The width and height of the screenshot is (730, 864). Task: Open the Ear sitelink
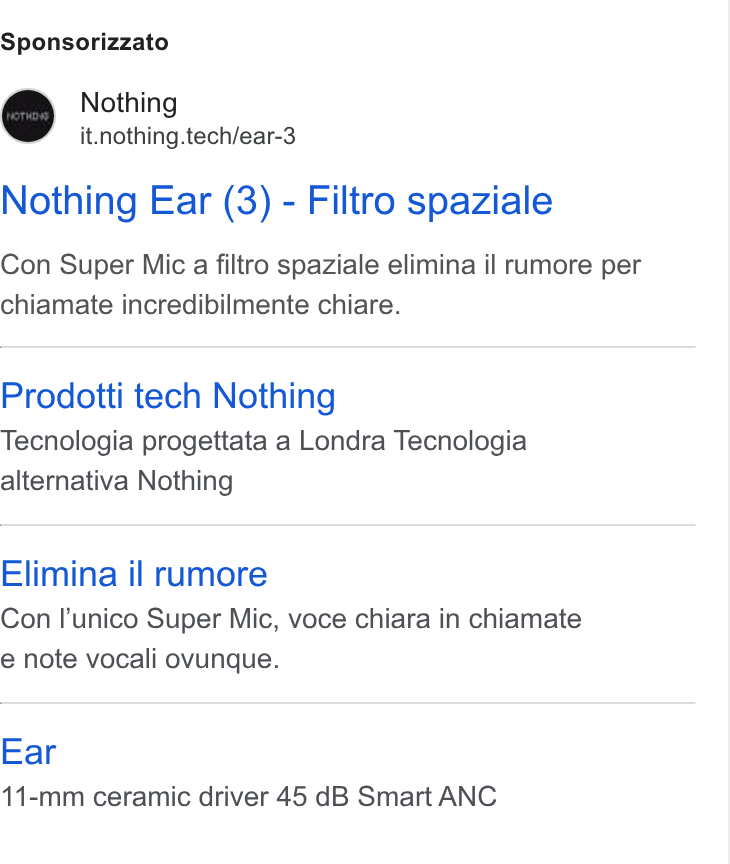click(29, 752)
